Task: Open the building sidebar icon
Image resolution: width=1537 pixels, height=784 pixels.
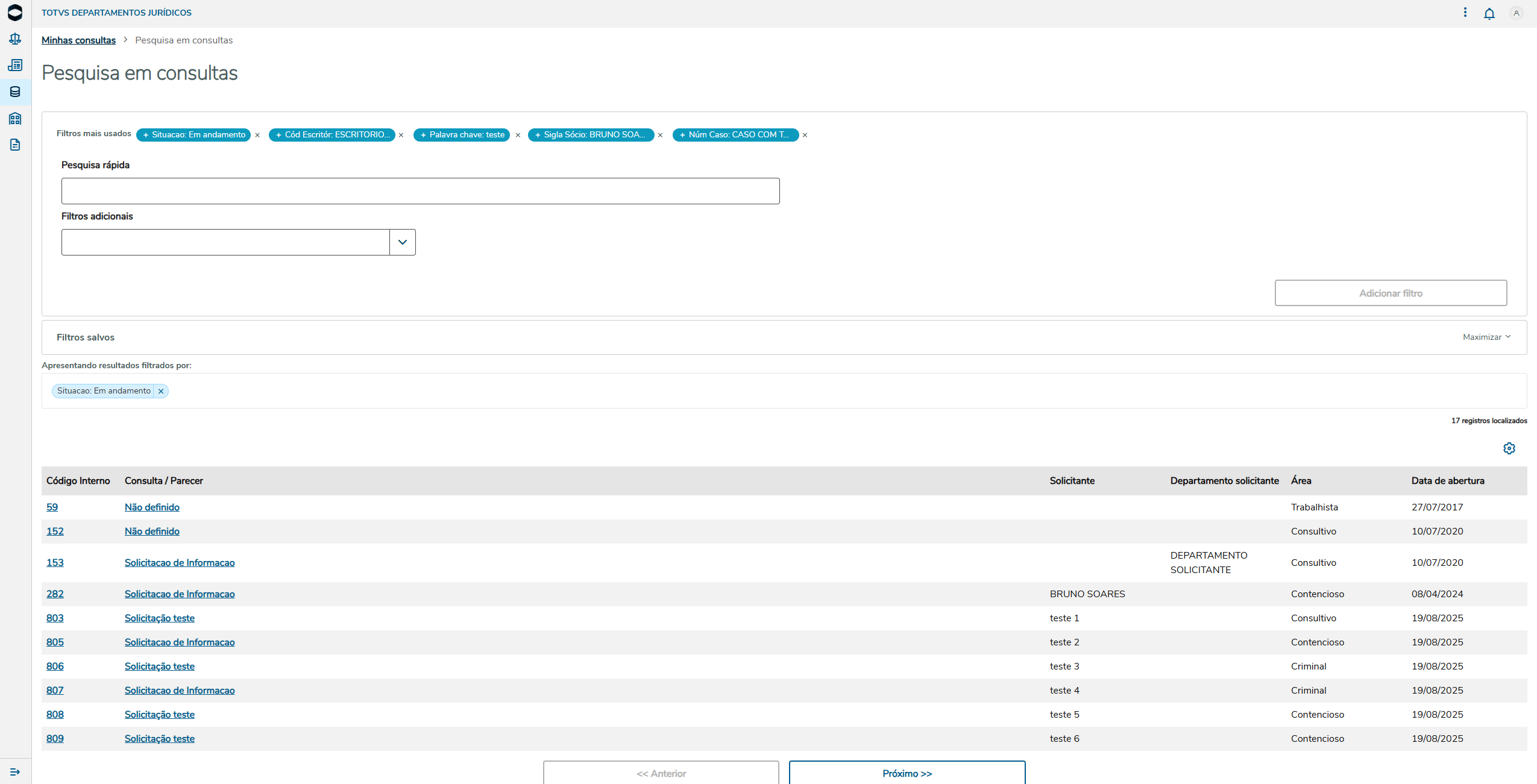Action: click(x=15, y=118)
